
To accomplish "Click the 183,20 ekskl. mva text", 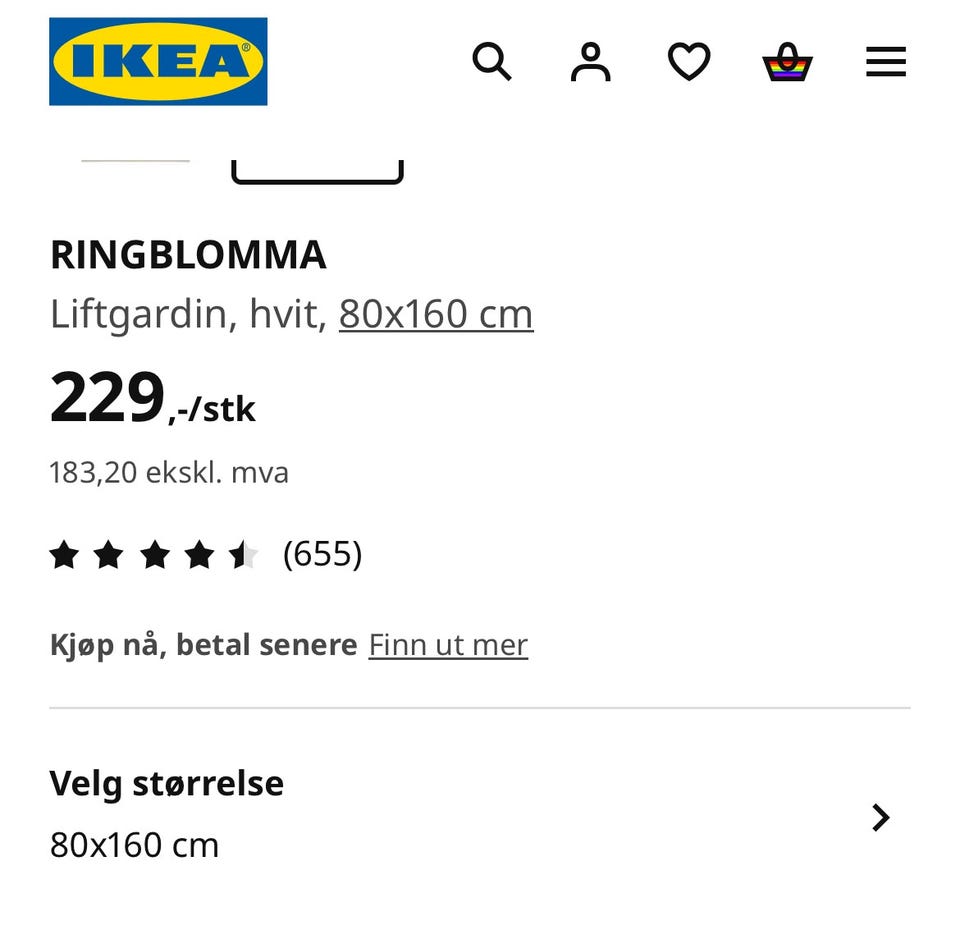I will click(x=169, y=472).
